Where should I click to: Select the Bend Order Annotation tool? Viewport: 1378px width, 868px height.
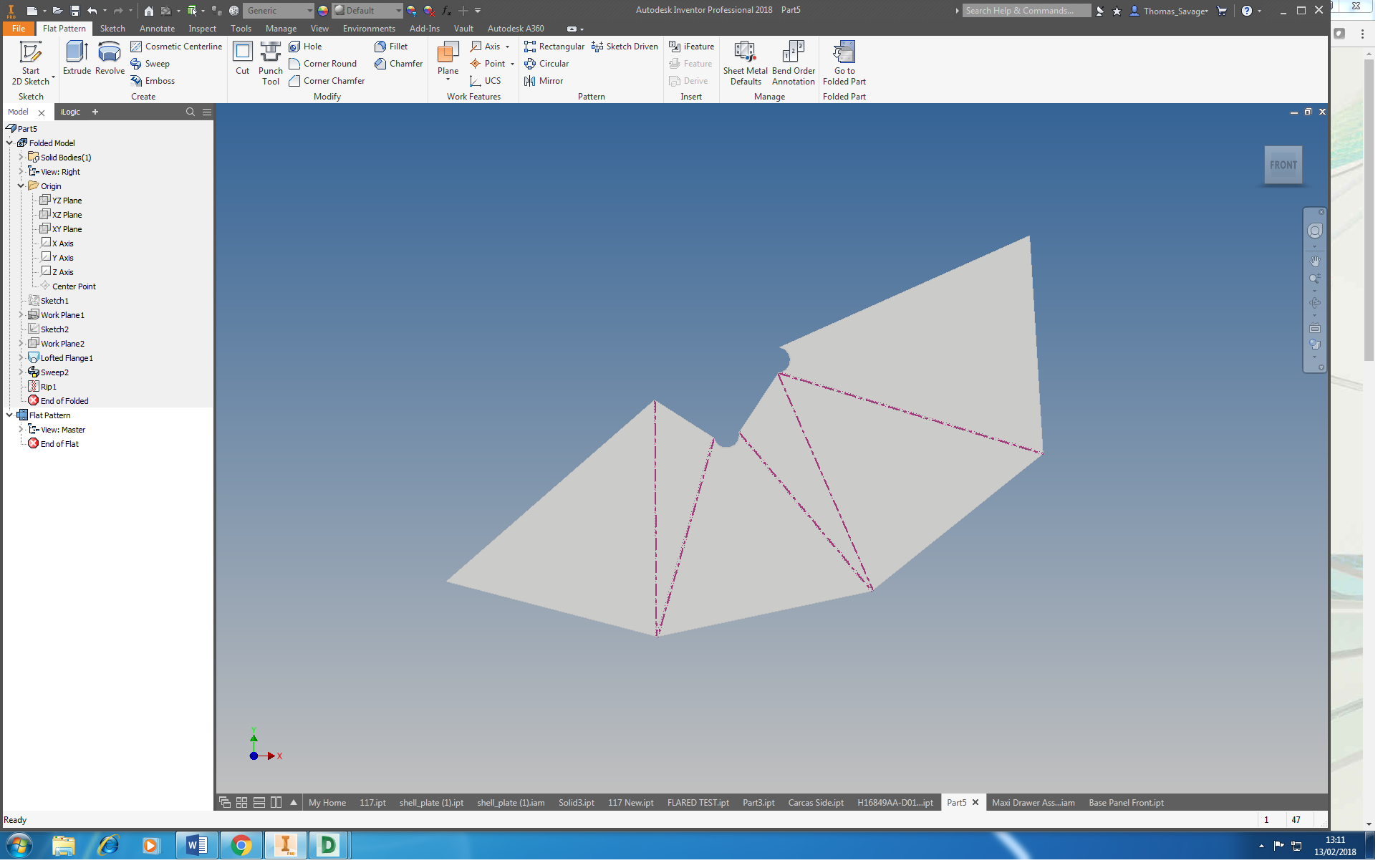coord(793,63)
